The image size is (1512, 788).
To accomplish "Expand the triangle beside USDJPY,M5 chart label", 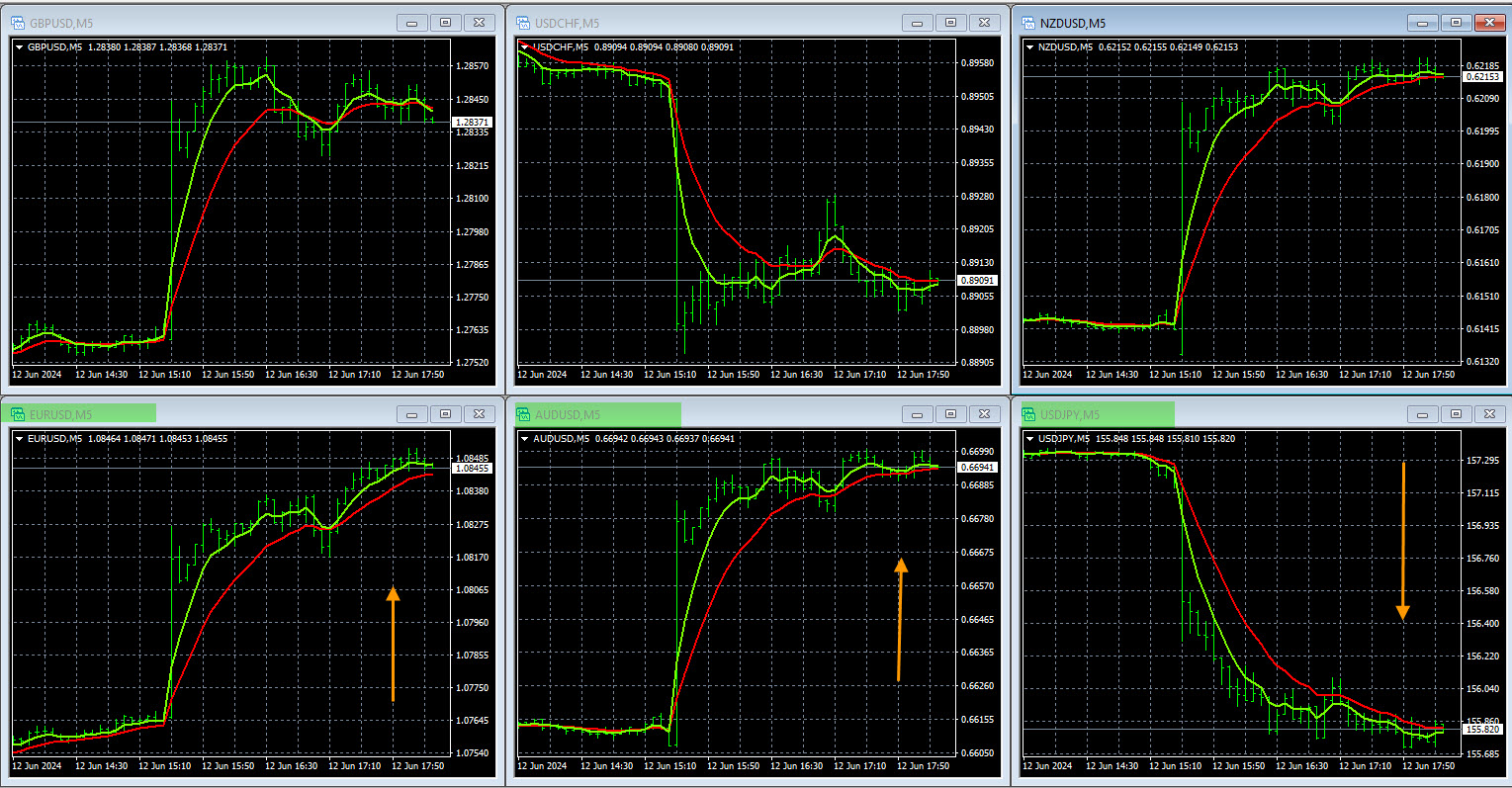I will (x=1029, y=438).
